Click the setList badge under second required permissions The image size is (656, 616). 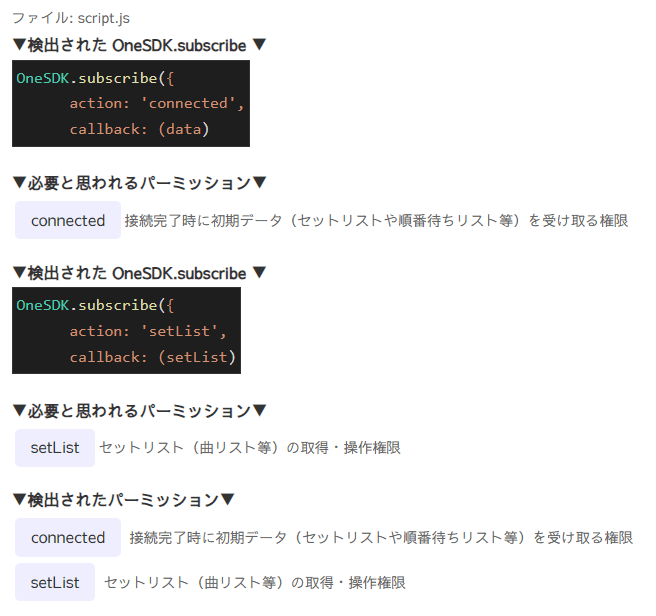pyautogui.click(x=55, y=448)
